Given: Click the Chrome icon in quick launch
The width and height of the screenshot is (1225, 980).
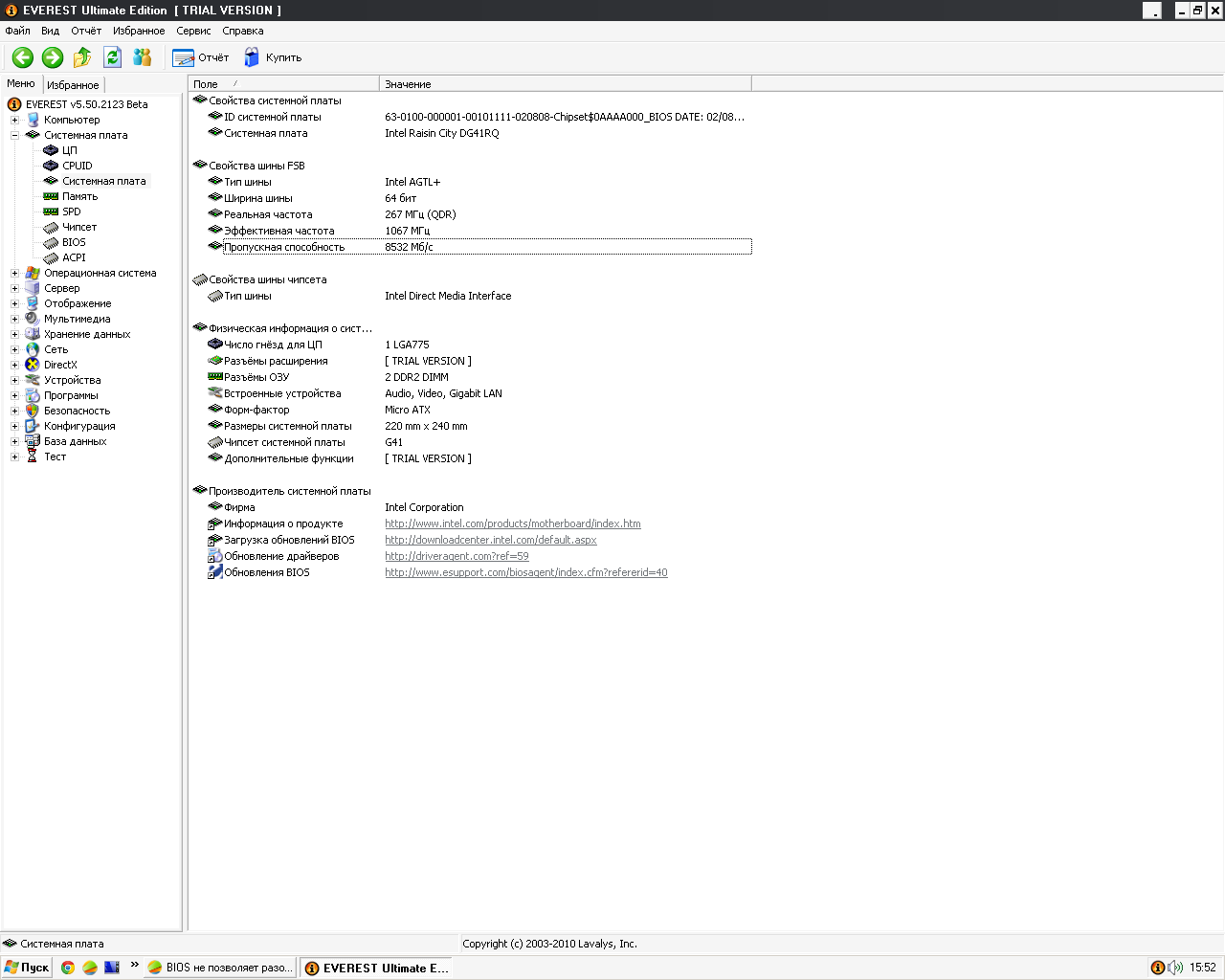Looking at the screenshot, I should click(68, 968).
